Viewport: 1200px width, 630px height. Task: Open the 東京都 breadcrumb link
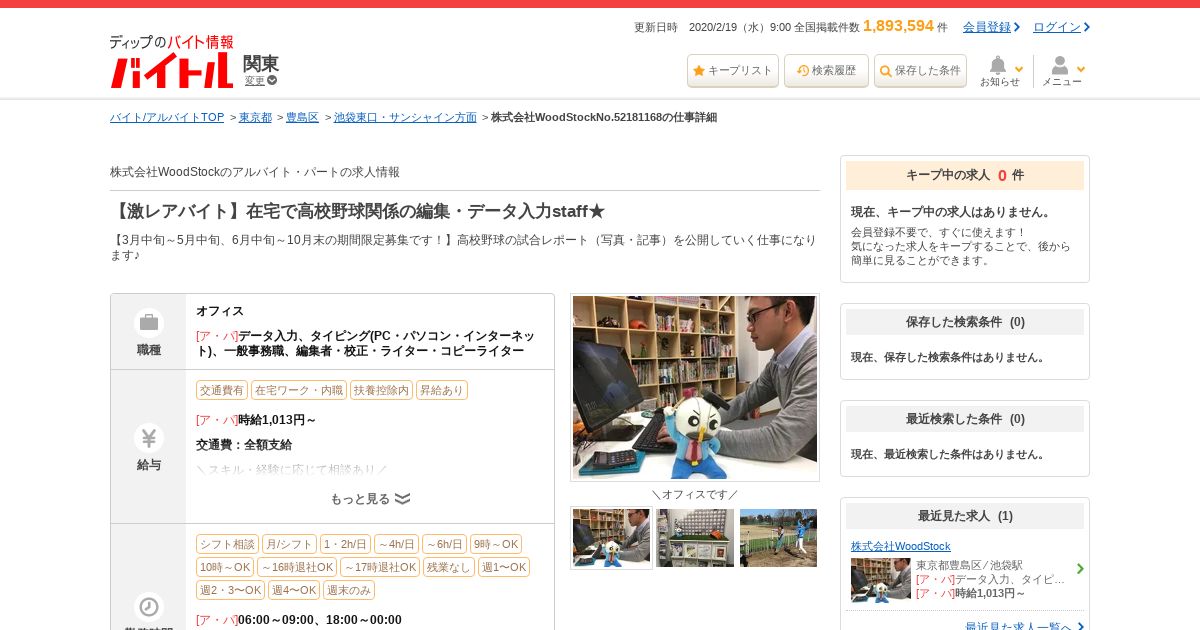(x=255, y=117)
